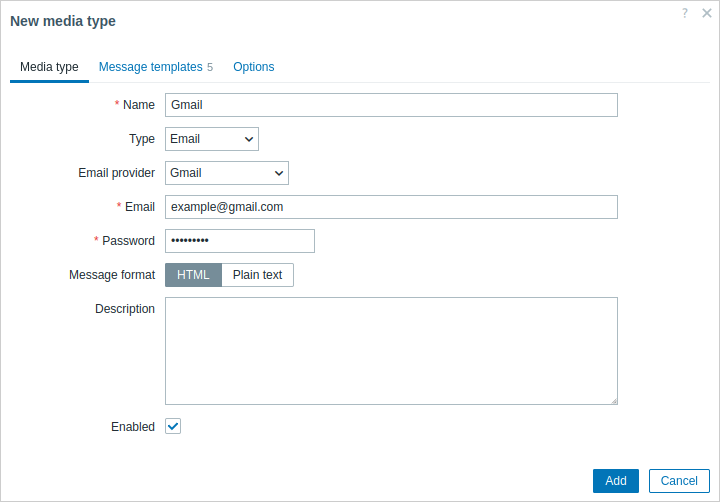This screenshot has width=720, height=502.
Task: Select the Media type tab
Action: (49, 67)
